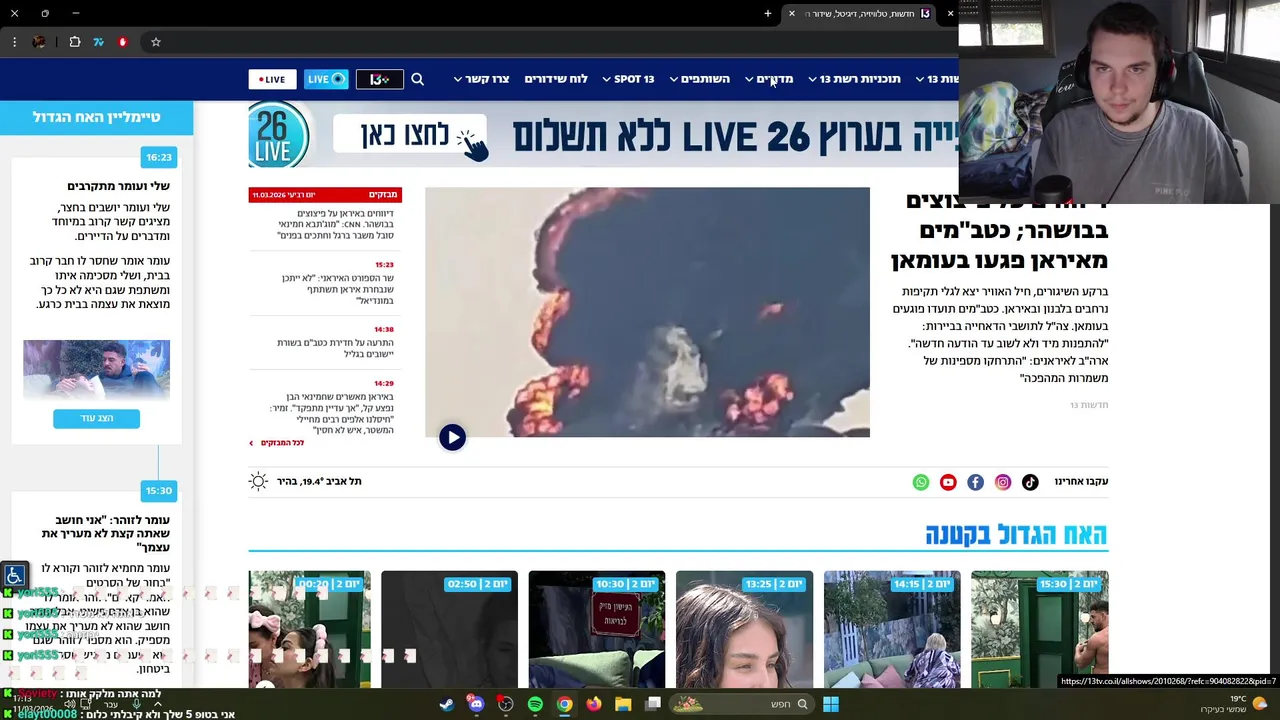Open a new browser tab with plus

coord(768,14)
